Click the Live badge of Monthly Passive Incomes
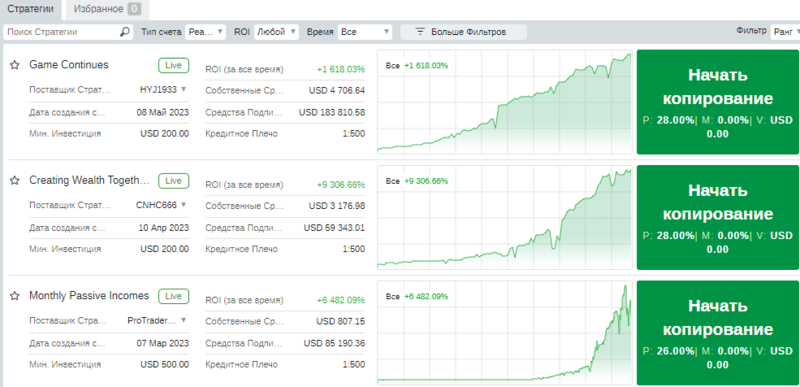The height and width of the screenshot is (387, 800). coord(173,296)
